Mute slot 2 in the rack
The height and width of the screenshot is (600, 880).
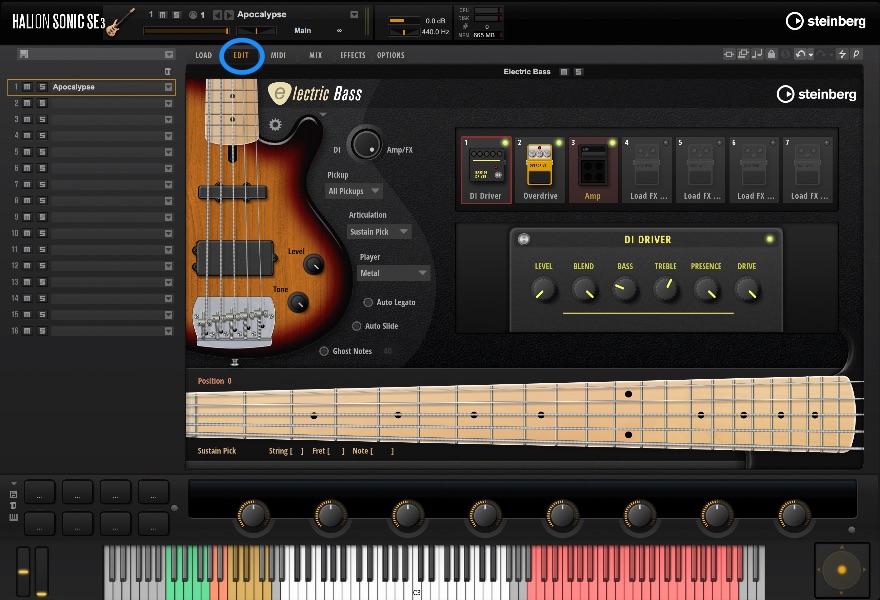27,103
